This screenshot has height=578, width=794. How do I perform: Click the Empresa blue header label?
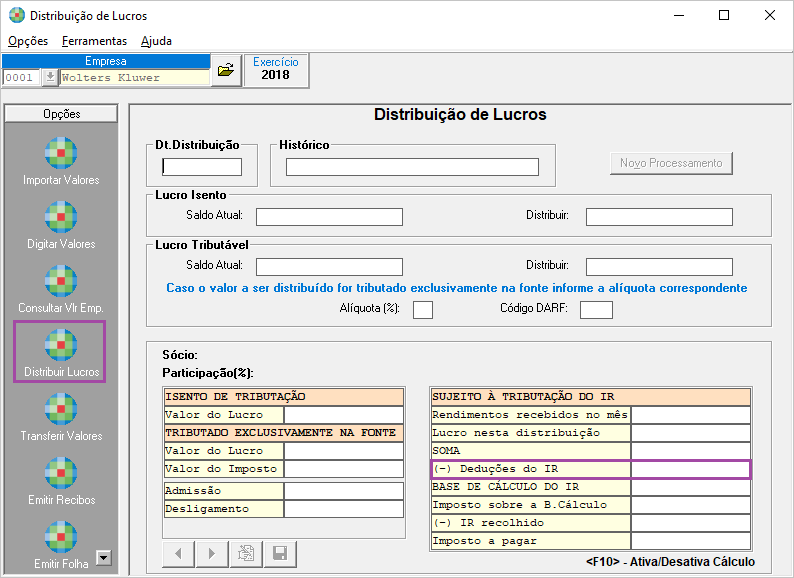(106, 61)
